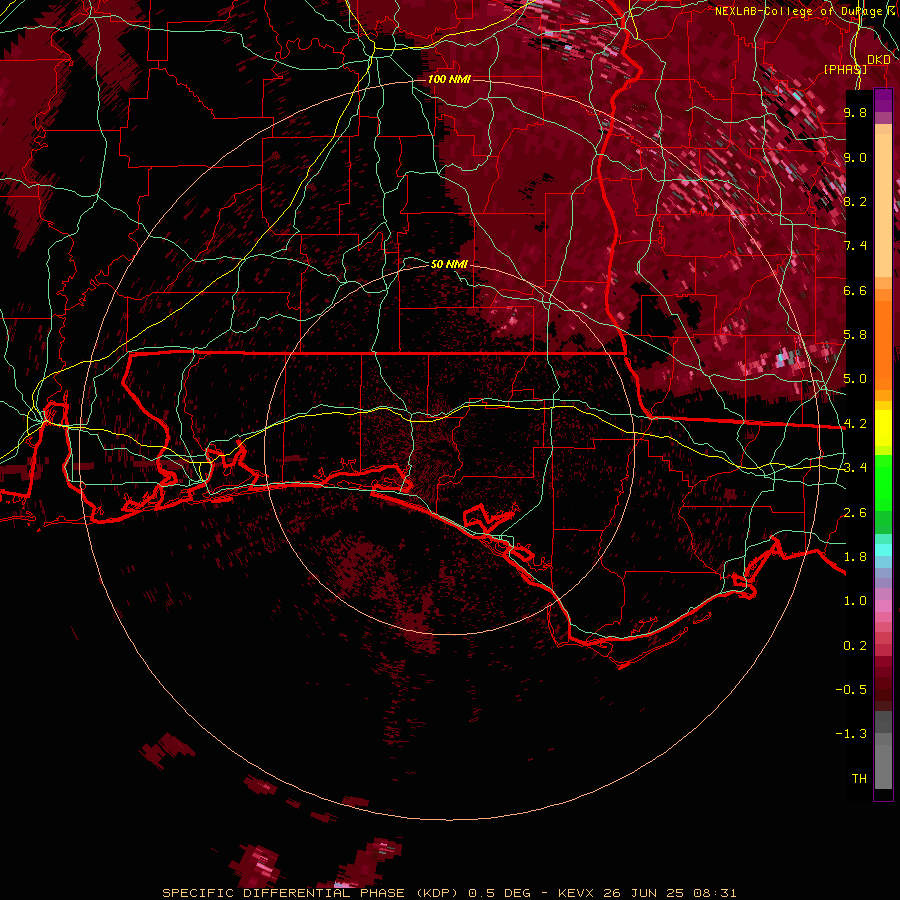Screen dimensions: 900x900
Task: Click the 6.6 value on the KDP scale
Action: click(x=855, y=290)
